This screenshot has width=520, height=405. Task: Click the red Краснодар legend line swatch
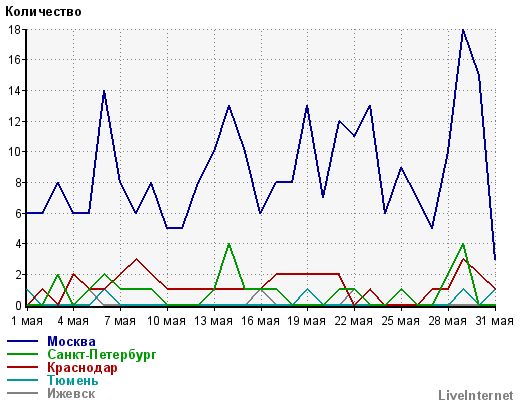22,367
